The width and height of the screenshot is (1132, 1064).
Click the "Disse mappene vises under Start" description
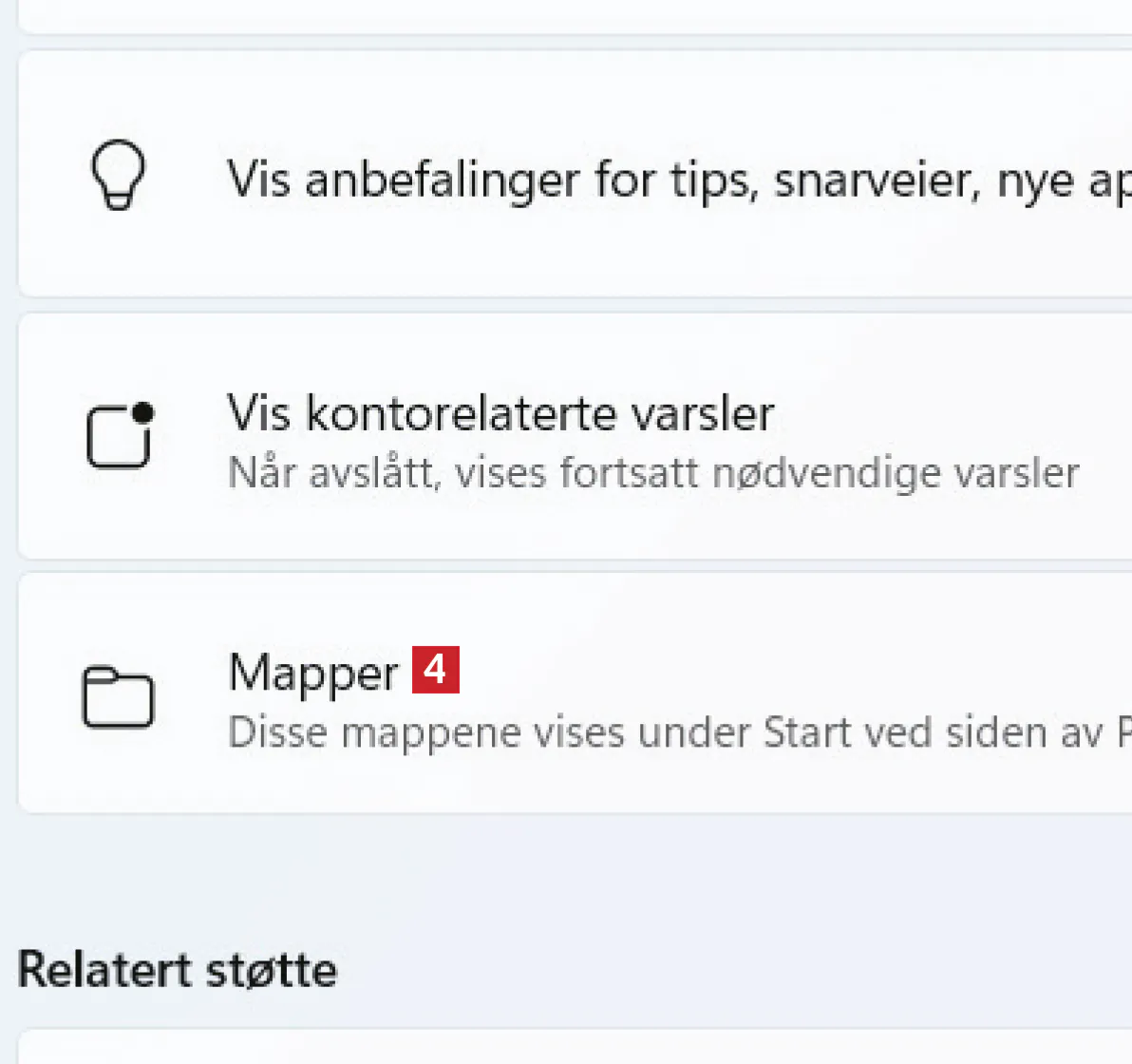(x=665, y=732)
